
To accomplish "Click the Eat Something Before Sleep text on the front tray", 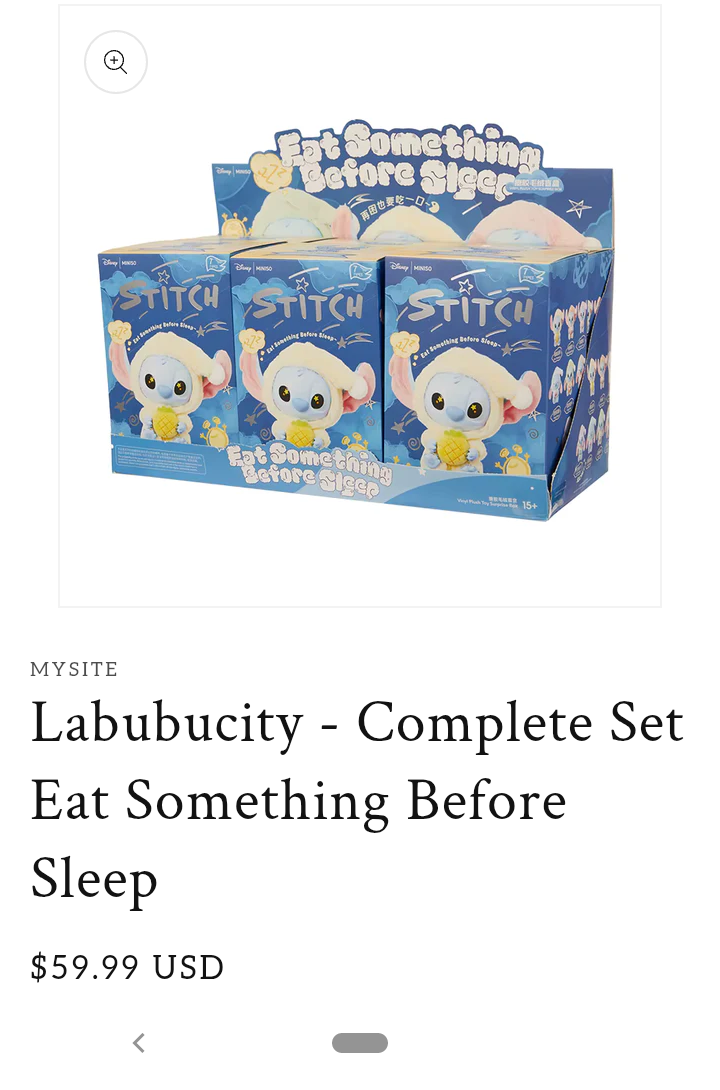I will tap(309, 469).
